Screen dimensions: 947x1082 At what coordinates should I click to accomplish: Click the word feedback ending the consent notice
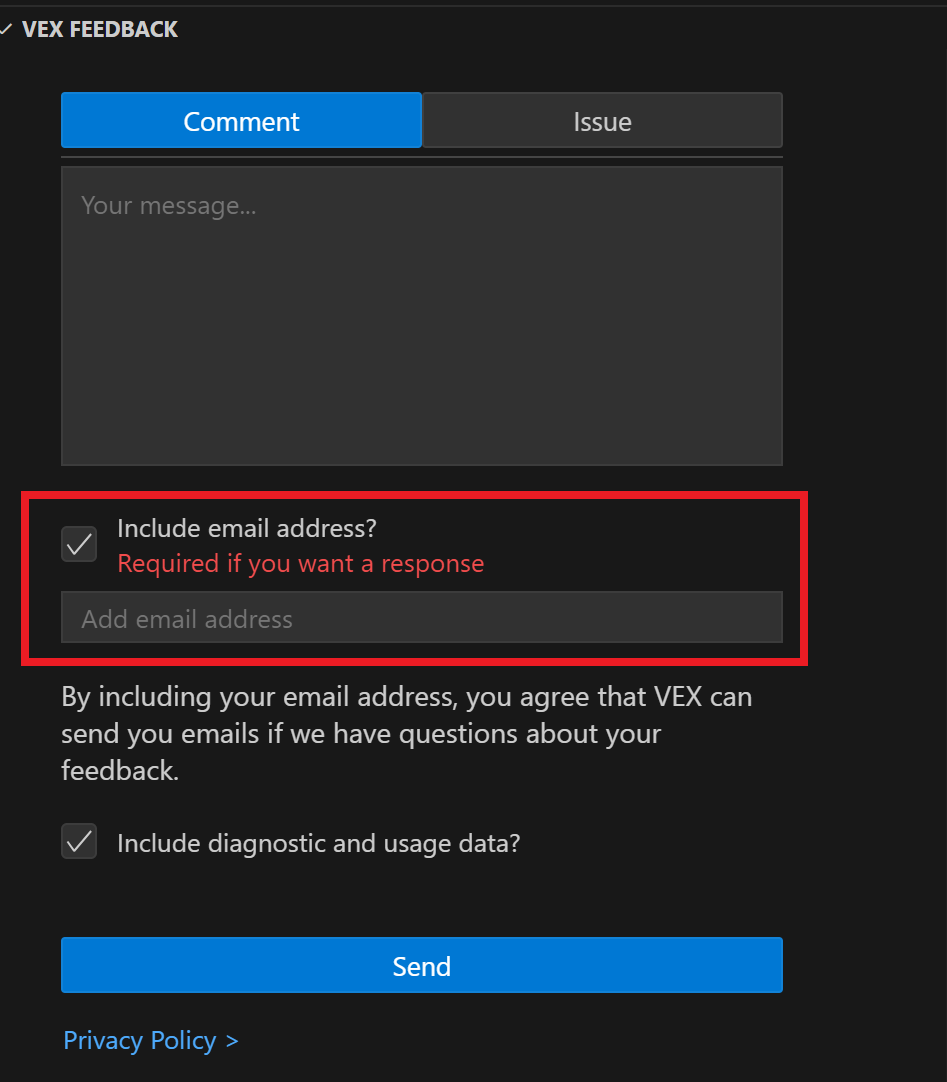(118, 772)
